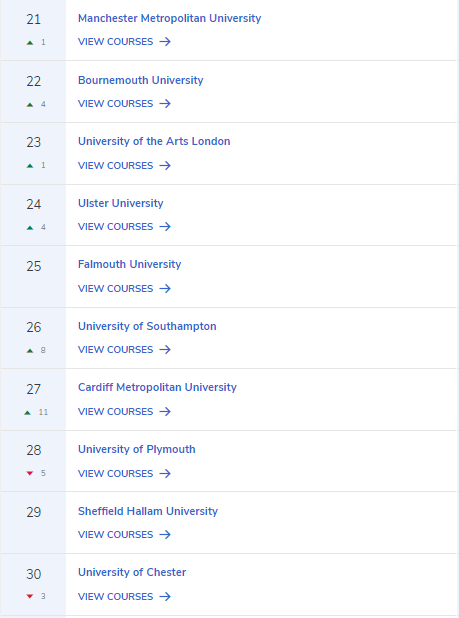Open Sheffield Hallam University page
Viewport: 459px width, 618px height.
pos(148,511)
